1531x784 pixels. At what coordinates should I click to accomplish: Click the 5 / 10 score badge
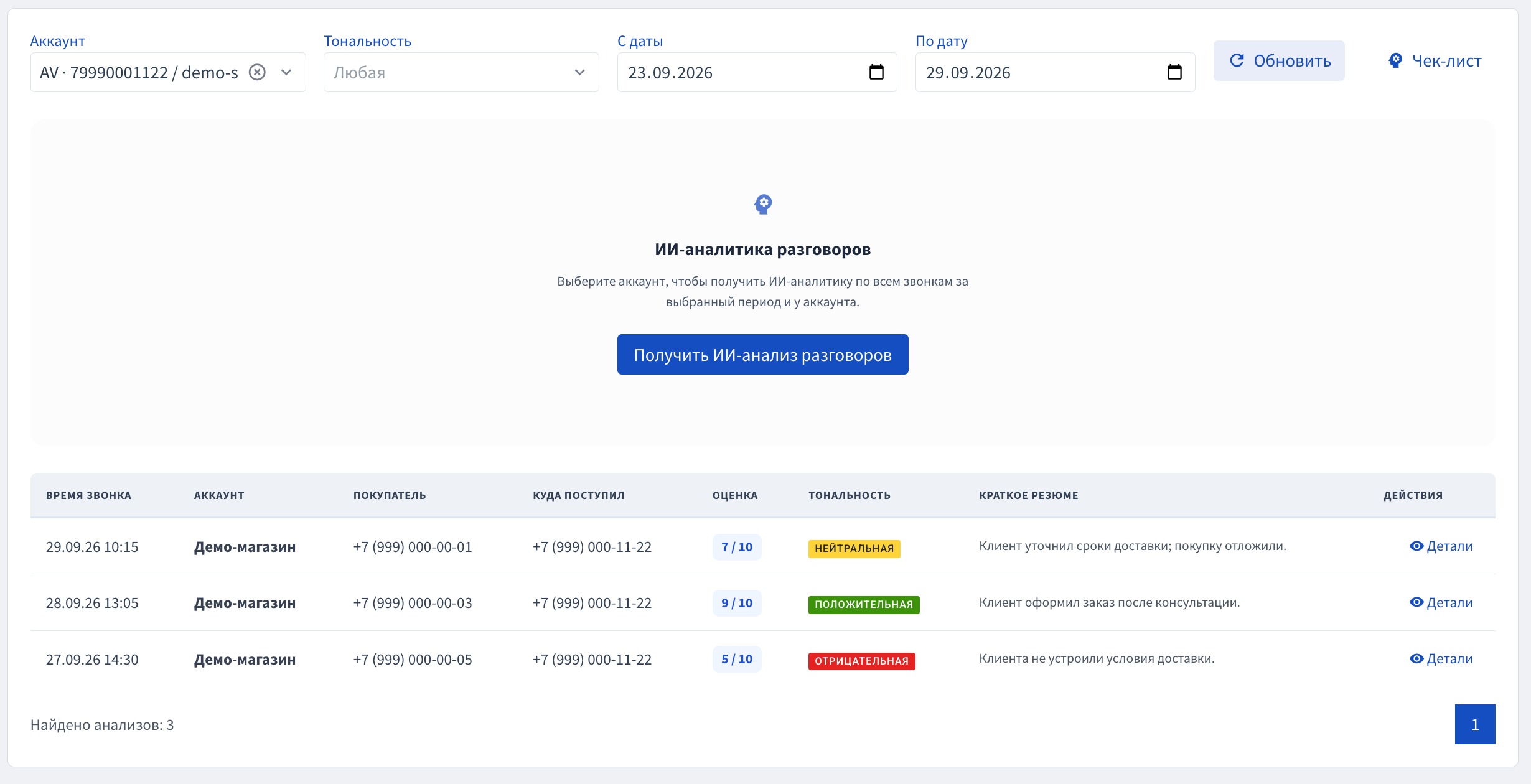click(737, 659)
